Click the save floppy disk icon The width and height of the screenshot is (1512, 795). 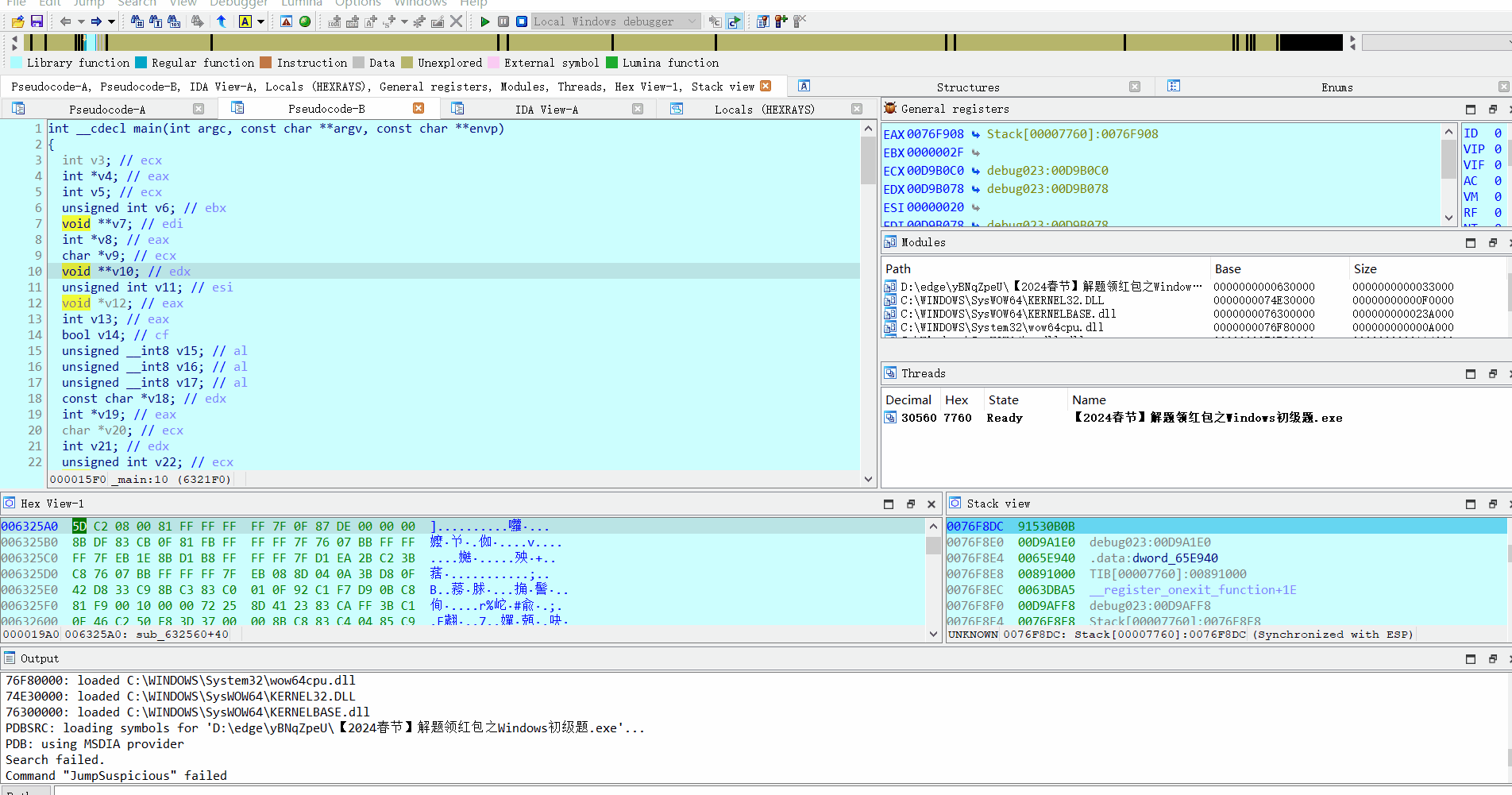pos(37,21)
